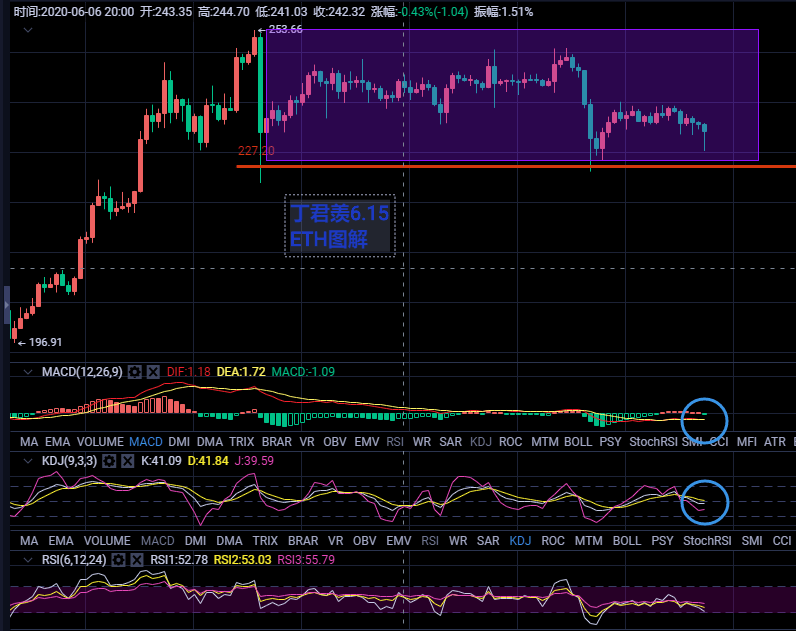Remove the MACD indicator with its X icon
This screenshot has width=796, height=631.
coord(153,372)
